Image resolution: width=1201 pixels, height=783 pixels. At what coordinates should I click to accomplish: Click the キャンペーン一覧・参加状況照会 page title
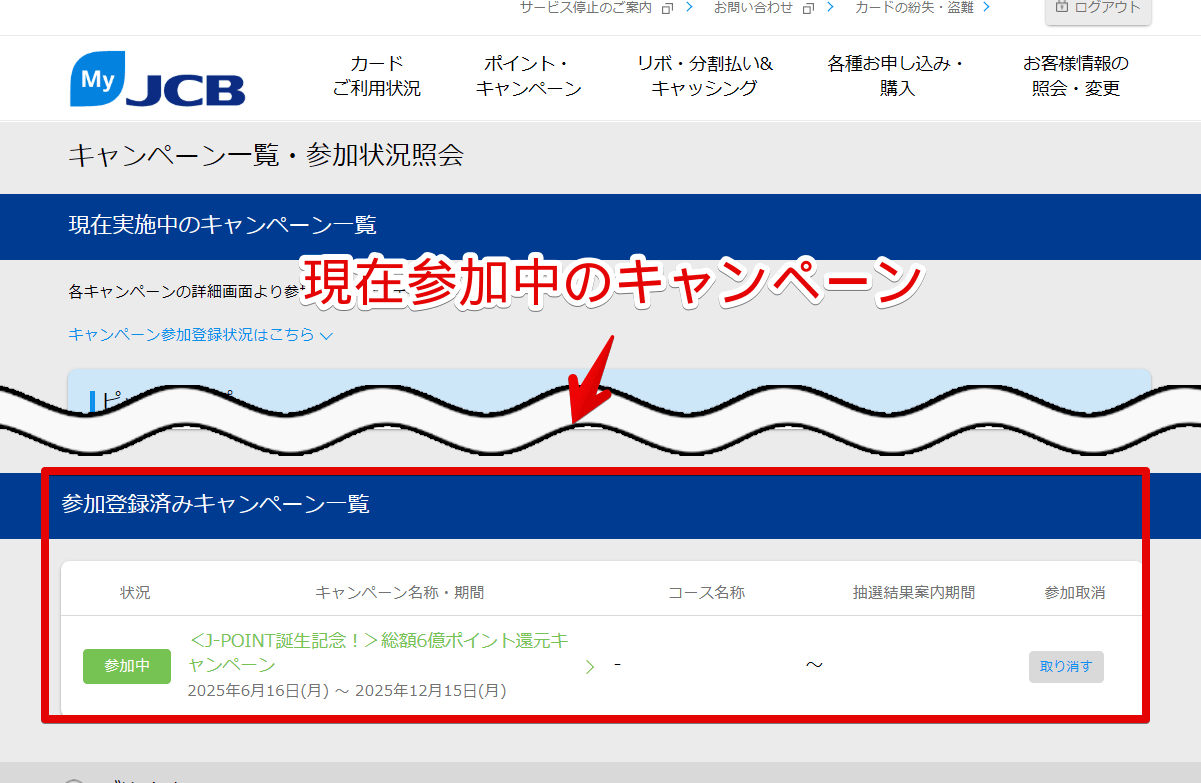[266, 155]
